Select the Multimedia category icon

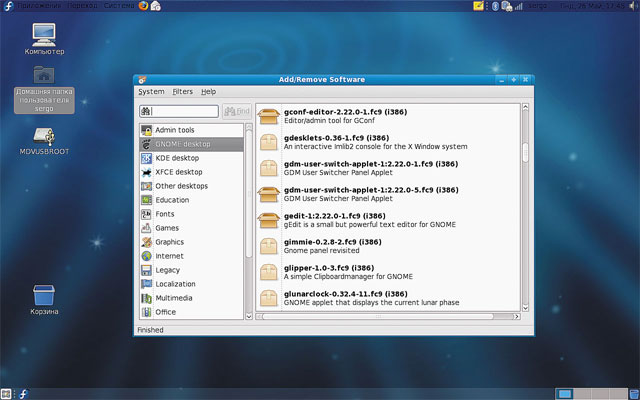147,298
